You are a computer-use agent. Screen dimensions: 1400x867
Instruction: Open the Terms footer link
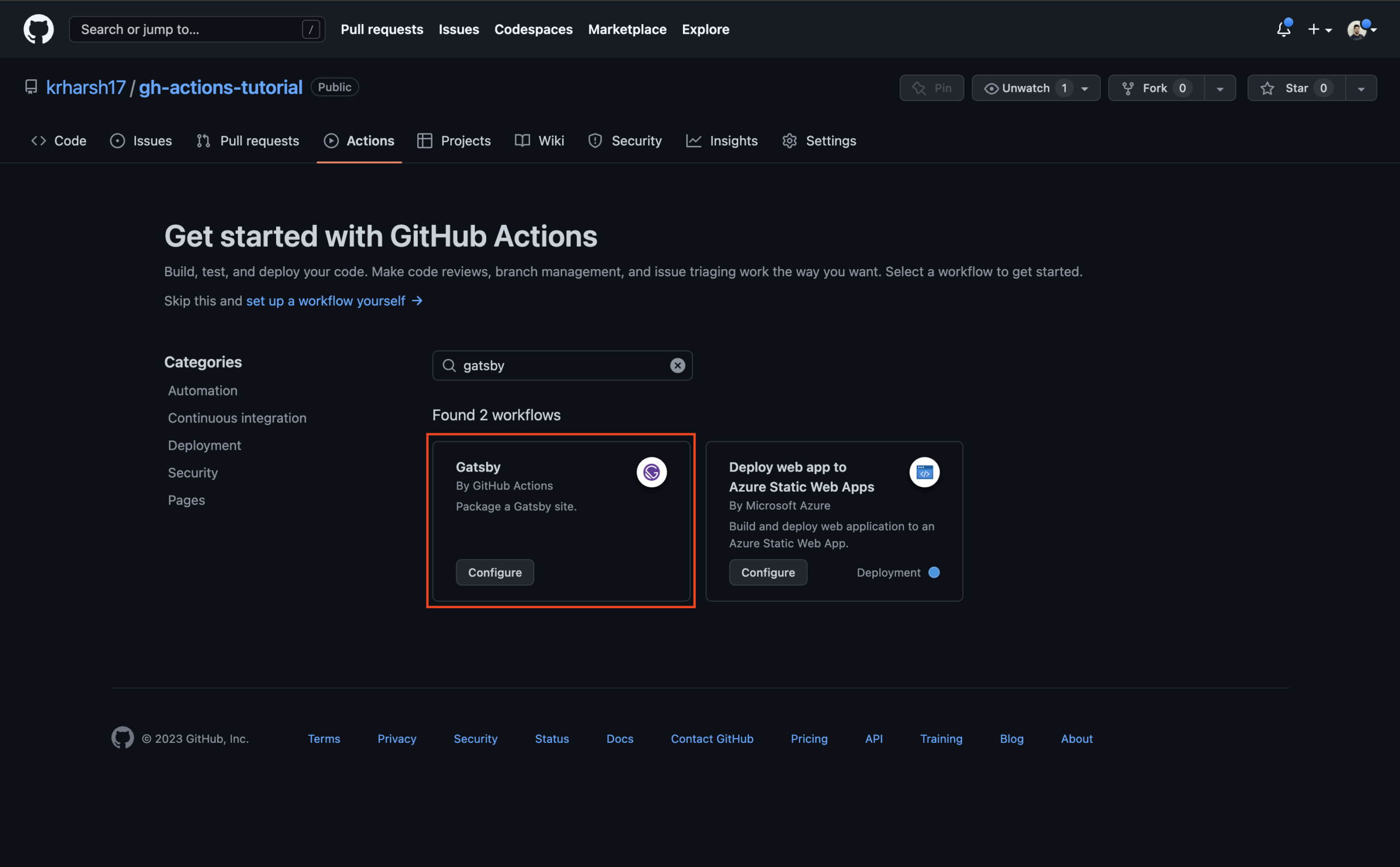click(324, 738)
